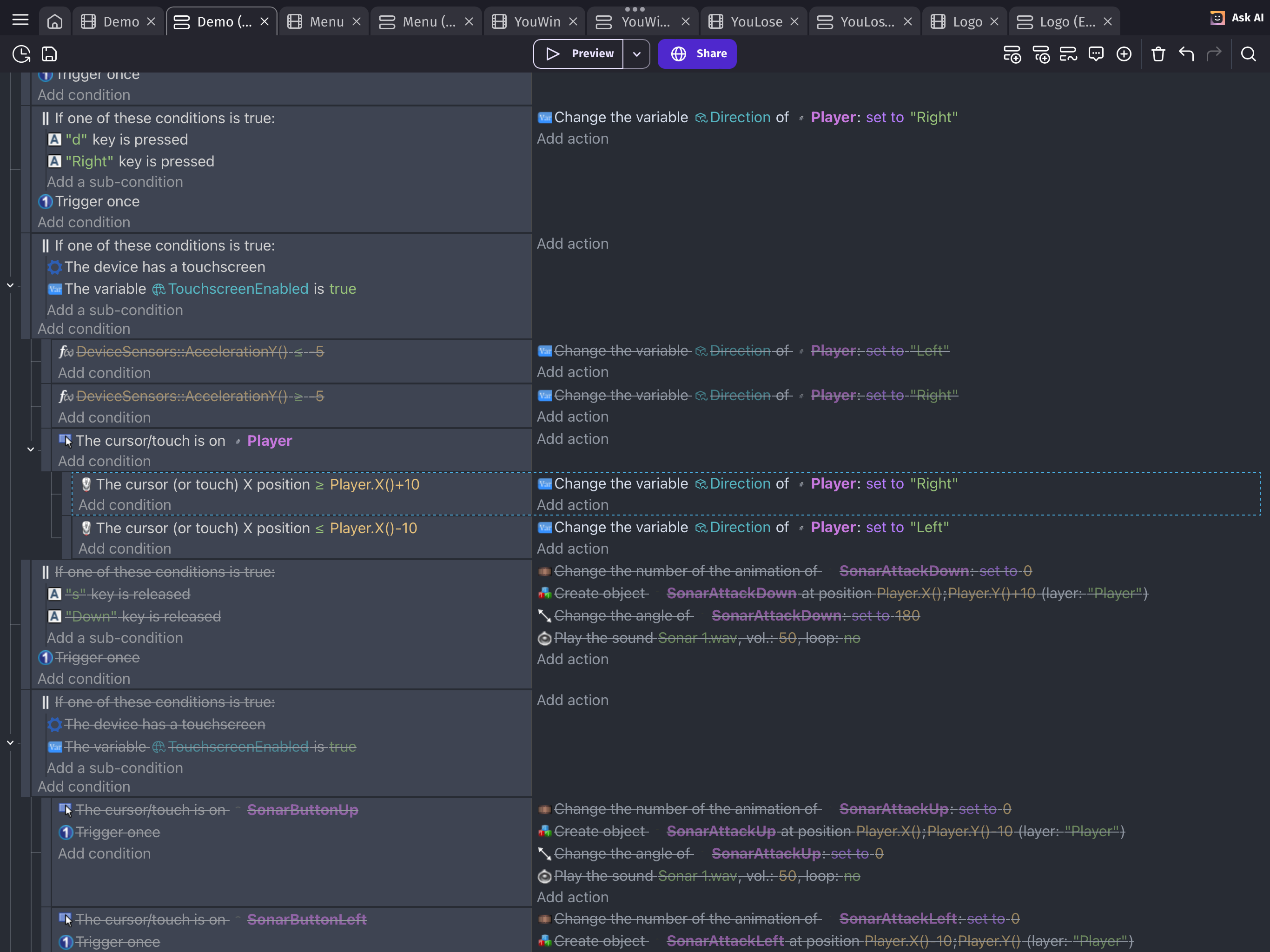The height and width of the screenshot is (952, 1270).
Task: Delete selected event with trash icon
Action: [1158, 54]
